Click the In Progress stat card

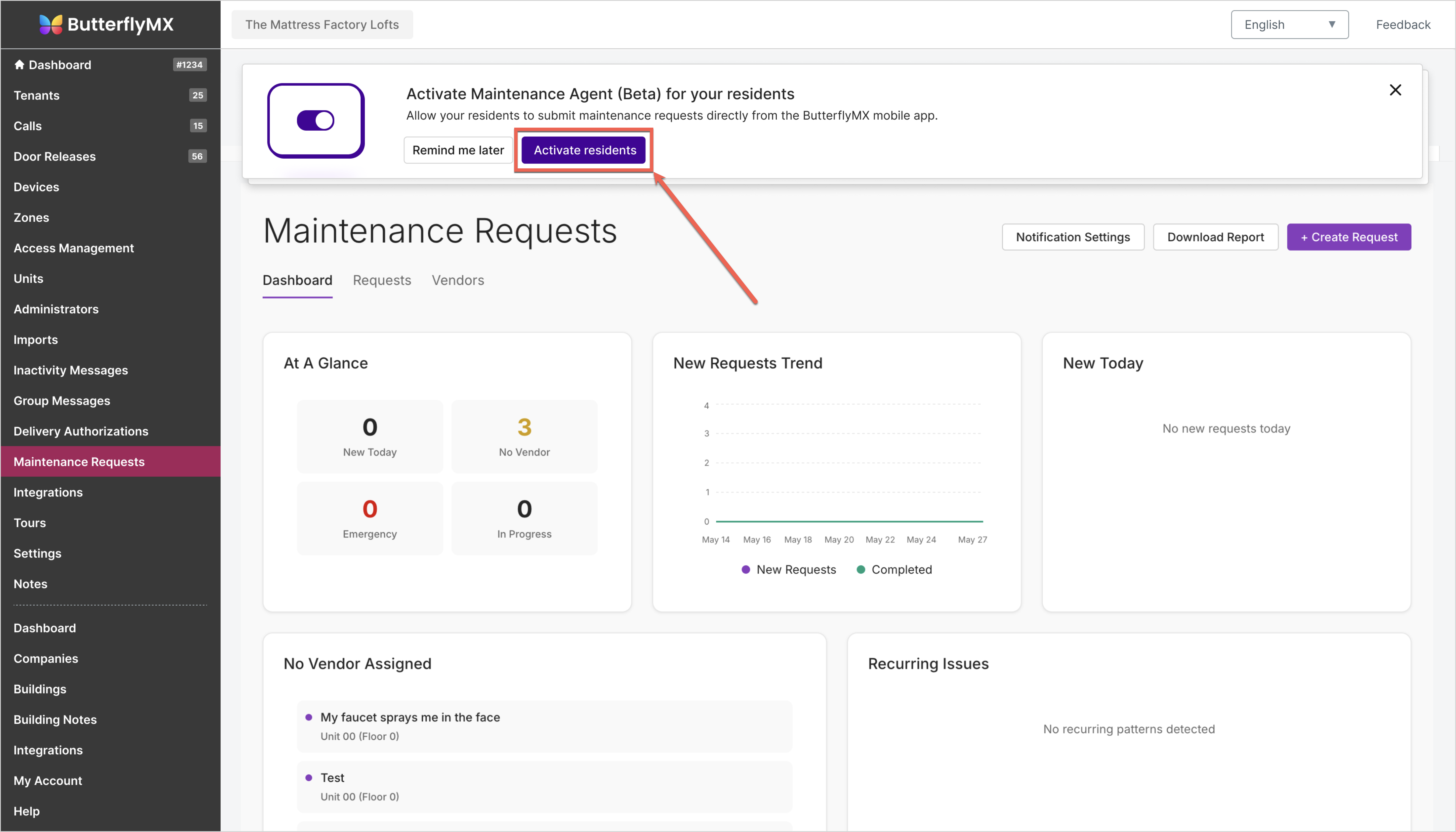coord(524,518)
